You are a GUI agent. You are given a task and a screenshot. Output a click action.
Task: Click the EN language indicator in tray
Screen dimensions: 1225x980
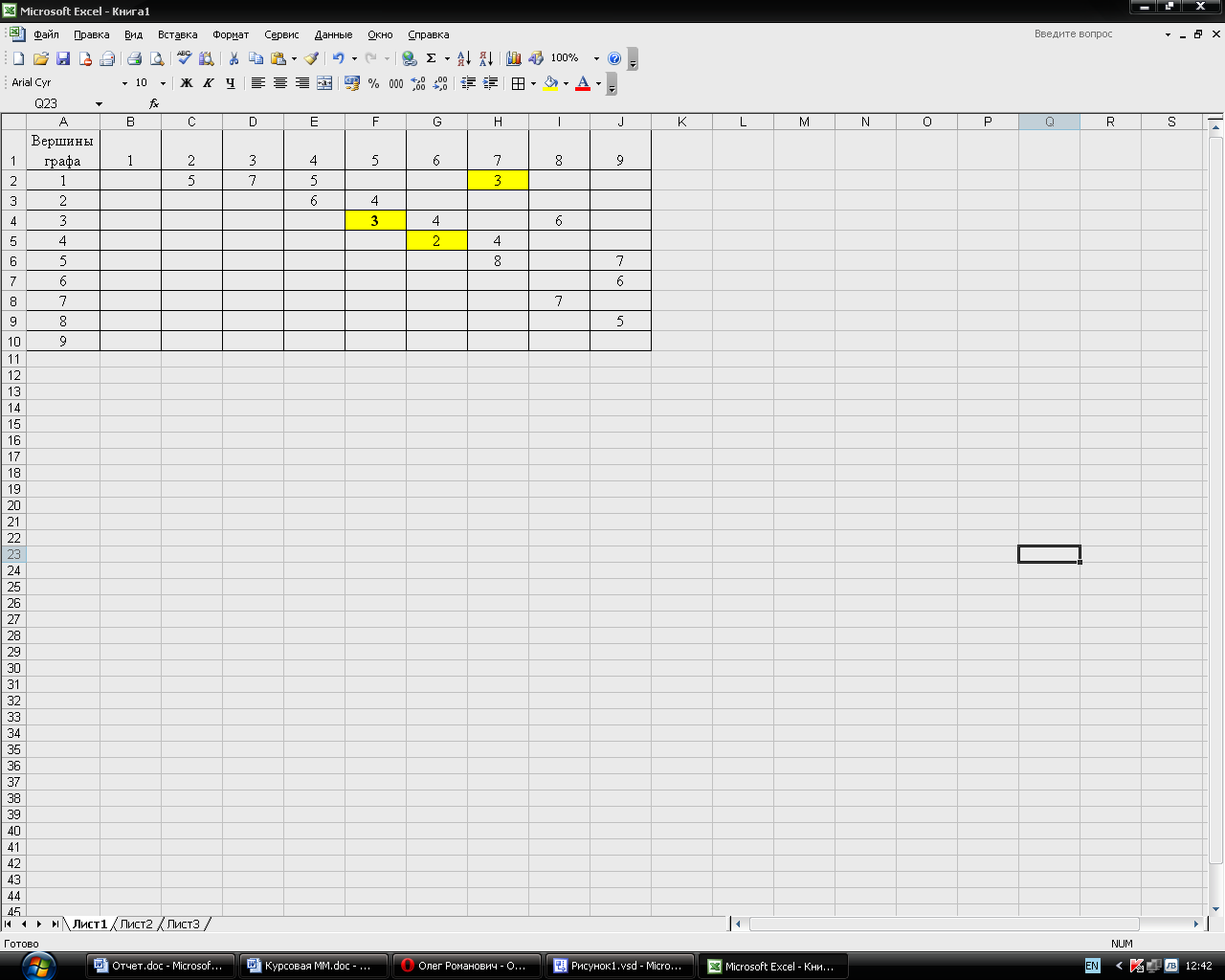coord(1092,966)
